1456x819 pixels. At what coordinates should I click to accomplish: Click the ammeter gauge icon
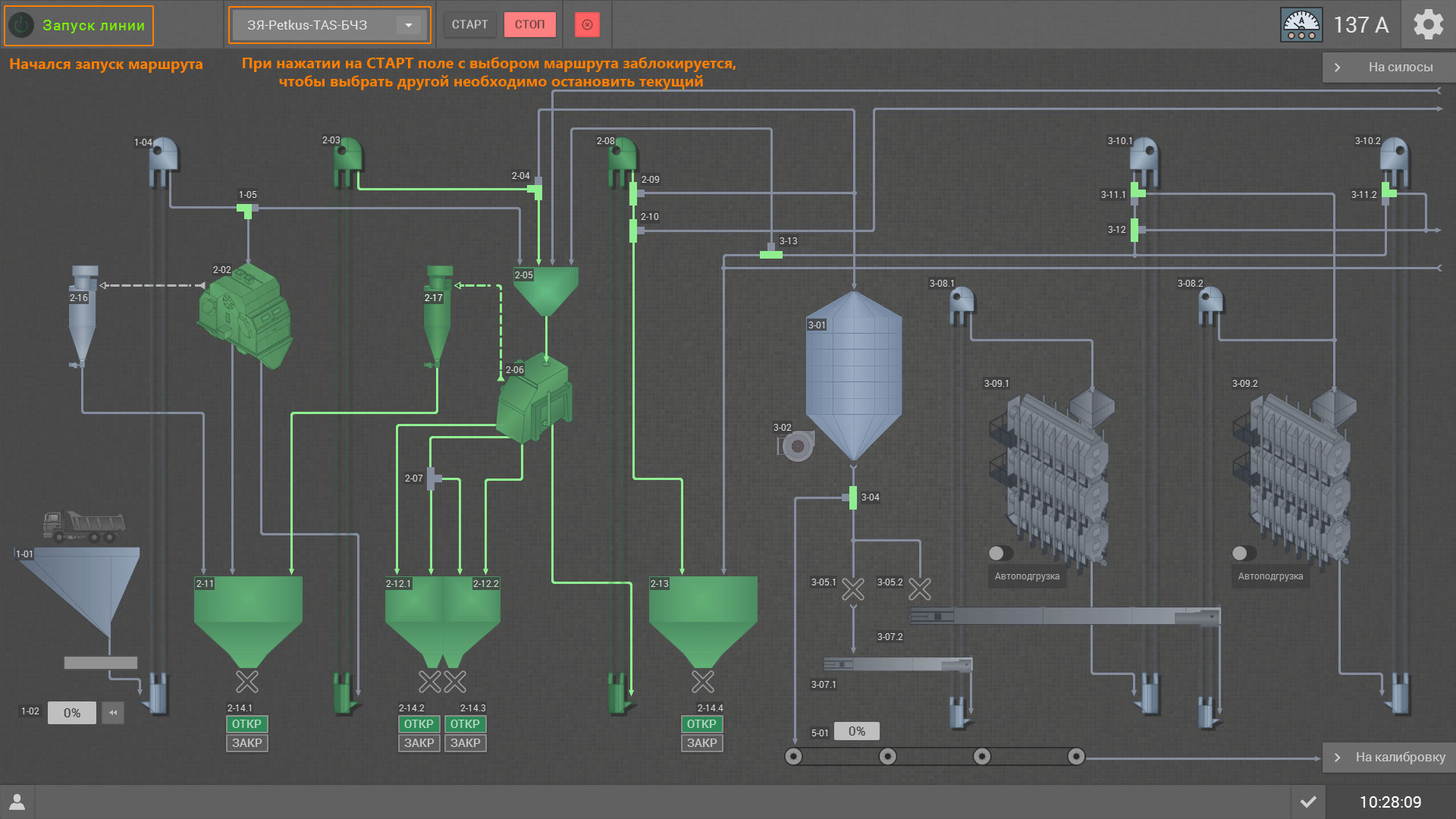(1301, 25)
